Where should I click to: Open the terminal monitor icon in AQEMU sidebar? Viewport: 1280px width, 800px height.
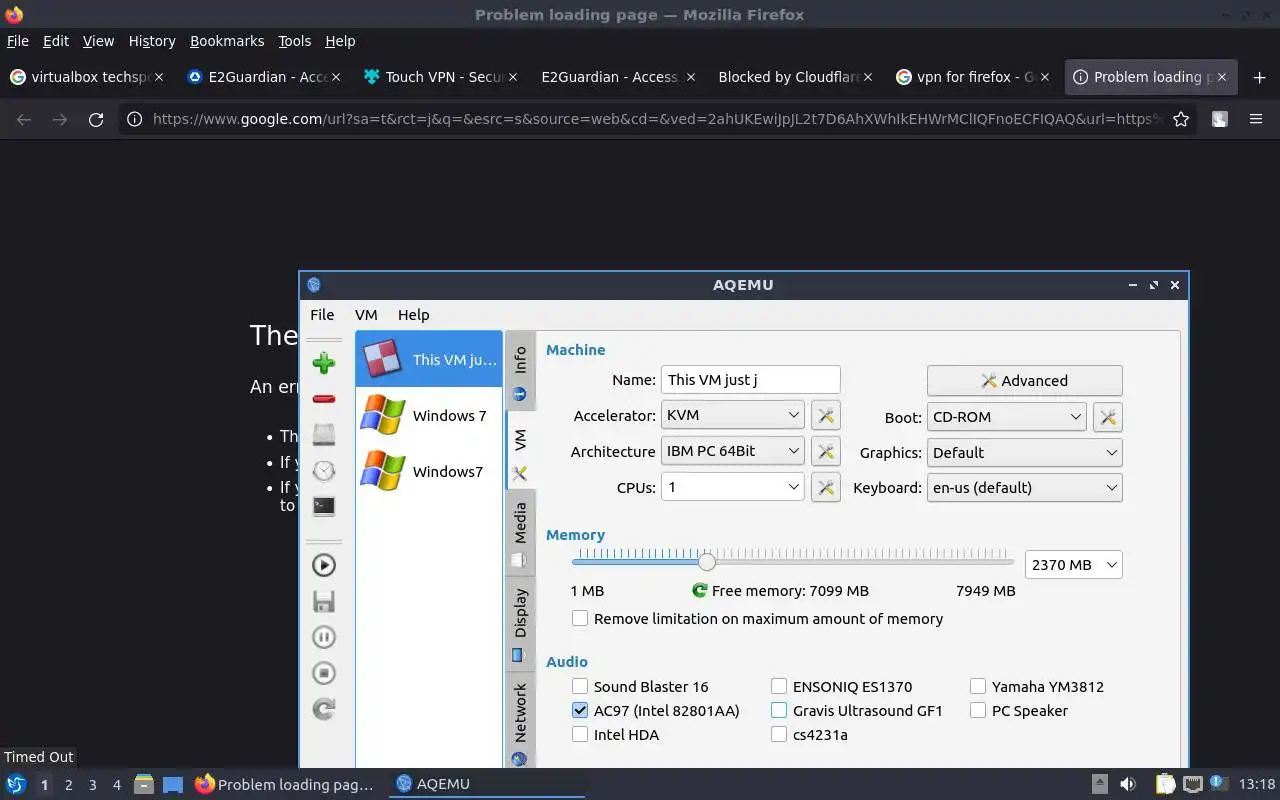[x=323, y=506]
